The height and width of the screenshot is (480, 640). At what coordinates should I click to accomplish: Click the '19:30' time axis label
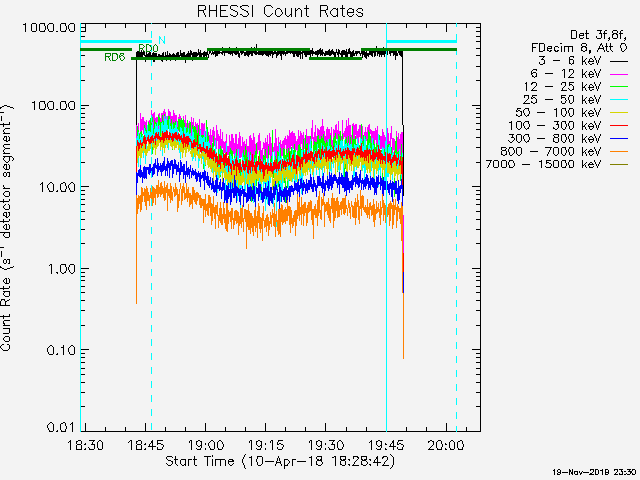click(x=326, y=445)
